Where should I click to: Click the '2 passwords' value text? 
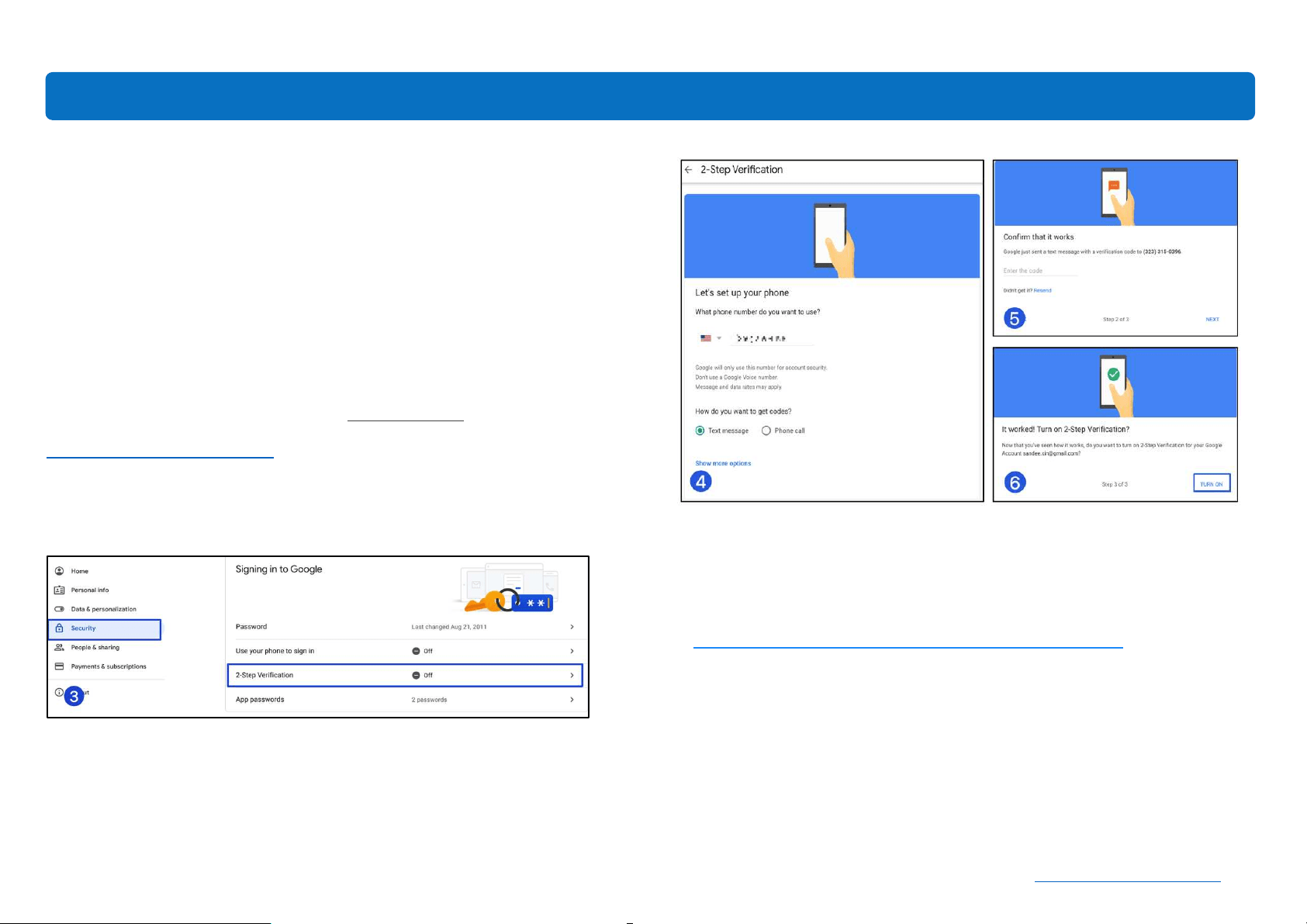point(429,700)
